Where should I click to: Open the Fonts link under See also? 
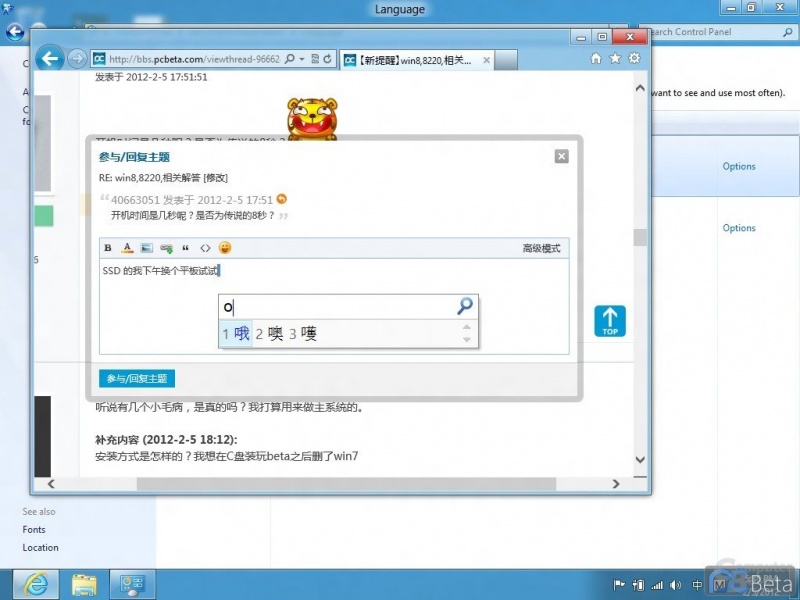pyautogui.click(x=34, y=530)
